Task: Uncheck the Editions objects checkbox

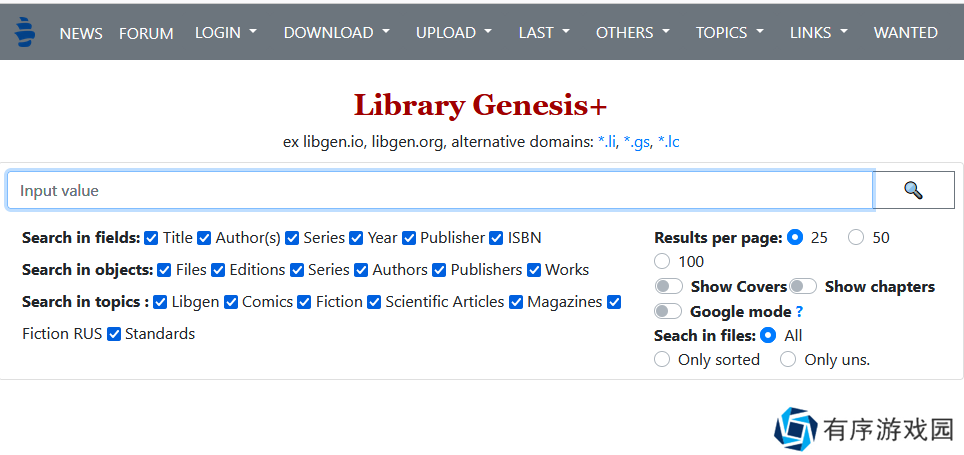Action: (x=218, y=270)
